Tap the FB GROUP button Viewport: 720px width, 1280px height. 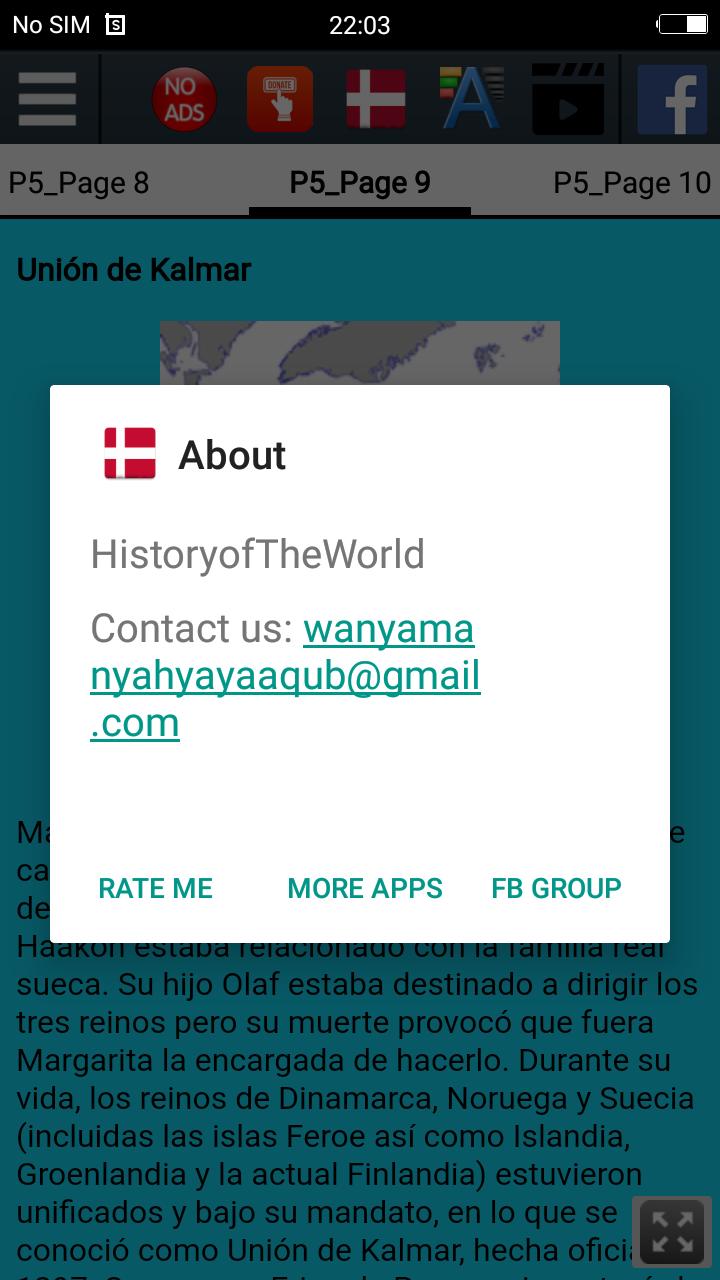coord(556,888)
